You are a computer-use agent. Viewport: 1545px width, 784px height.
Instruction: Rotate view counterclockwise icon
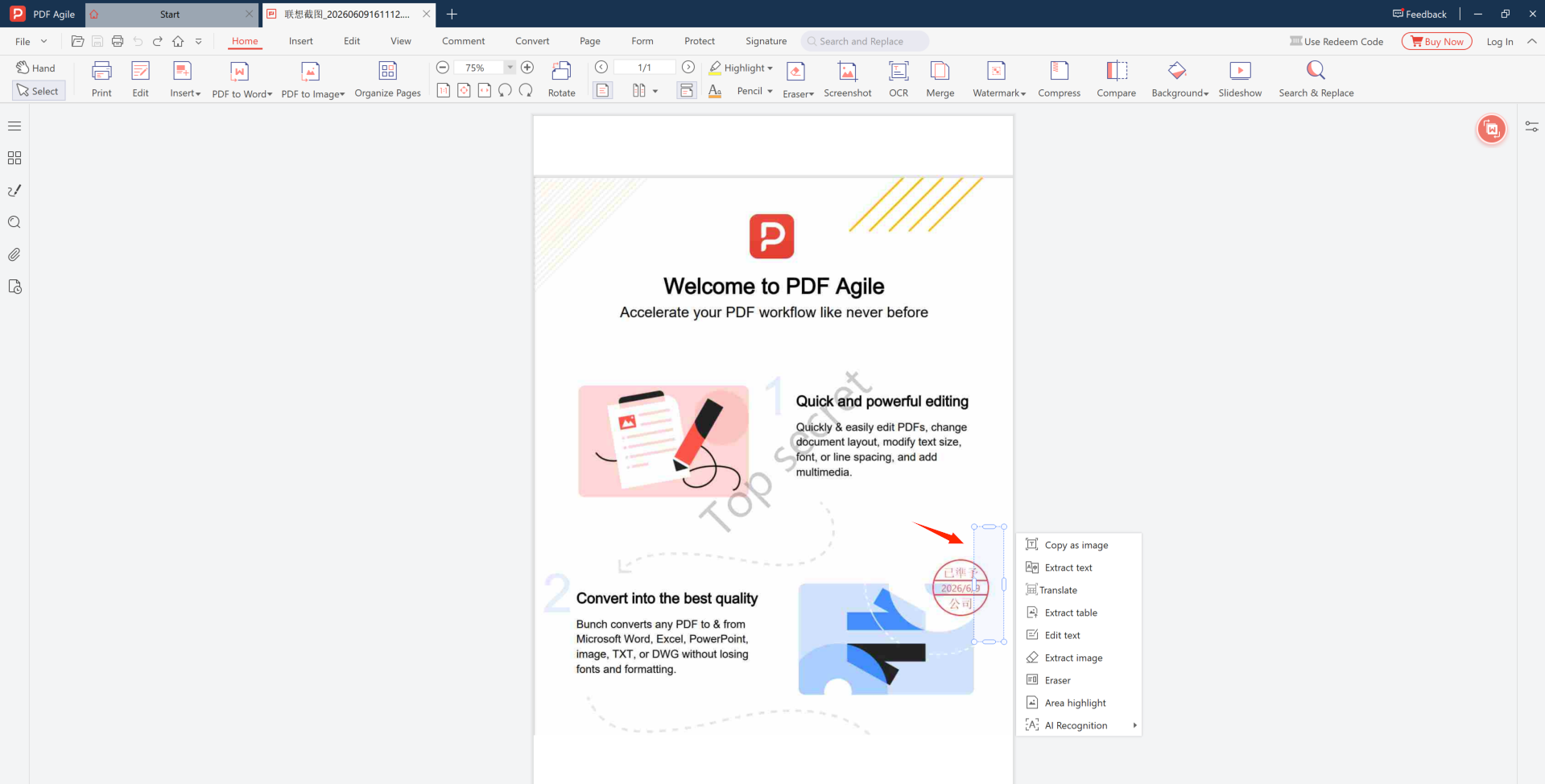(x=505, y=90)
